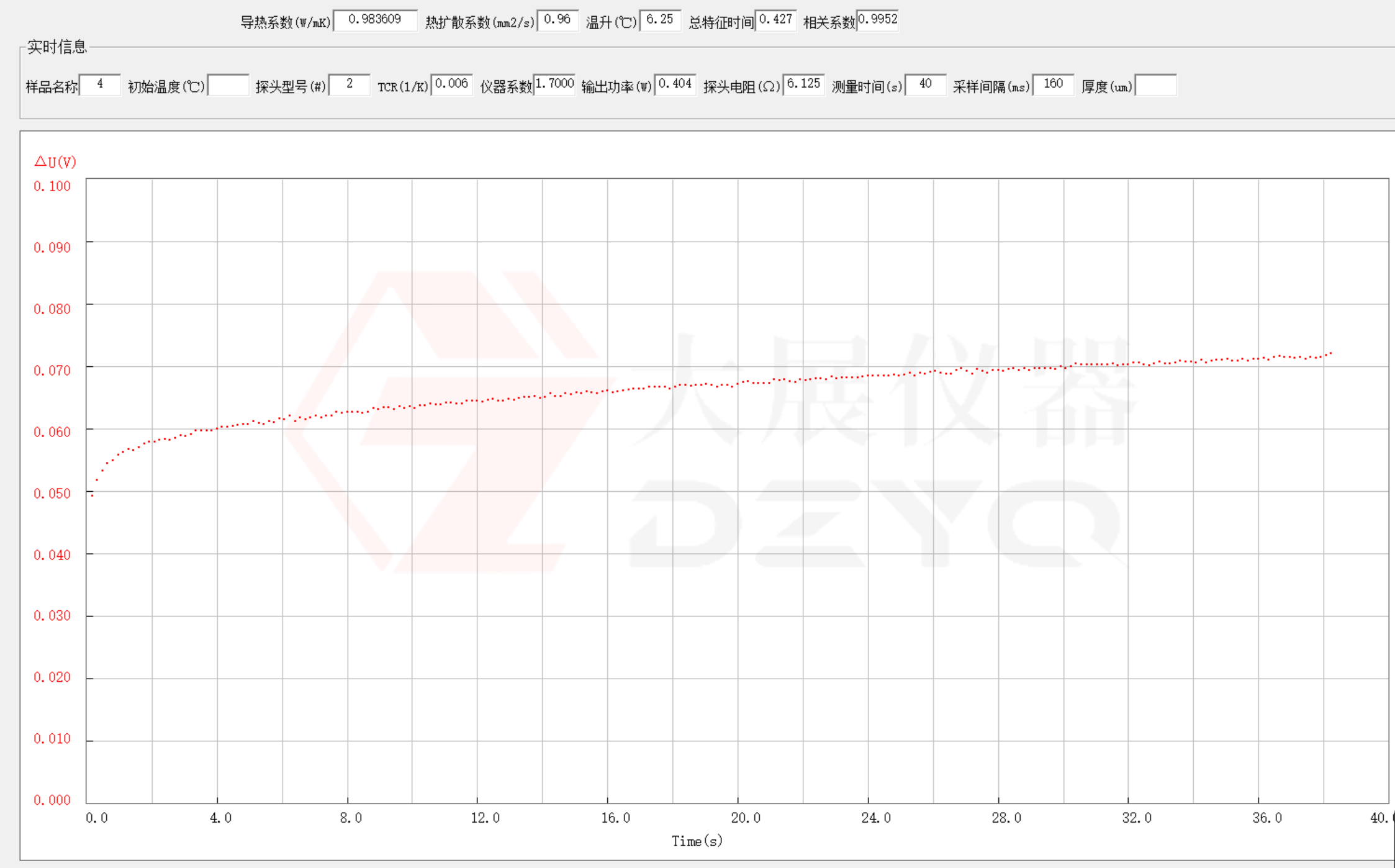Click the Time(s) axis label
Viewport: 1395px width, 868px height.
(697, 841)
